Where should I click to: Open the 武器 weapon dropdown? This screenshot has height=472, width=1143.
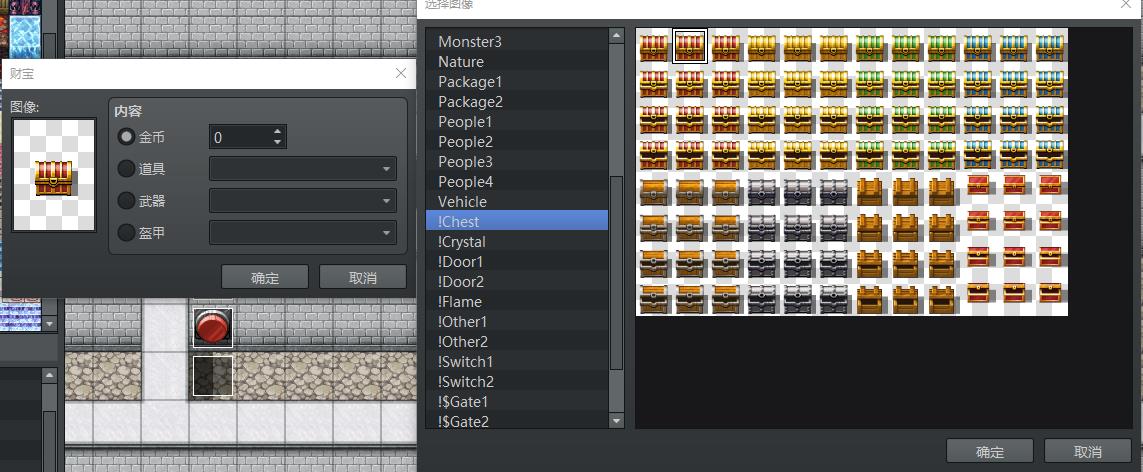coord(303,200)
